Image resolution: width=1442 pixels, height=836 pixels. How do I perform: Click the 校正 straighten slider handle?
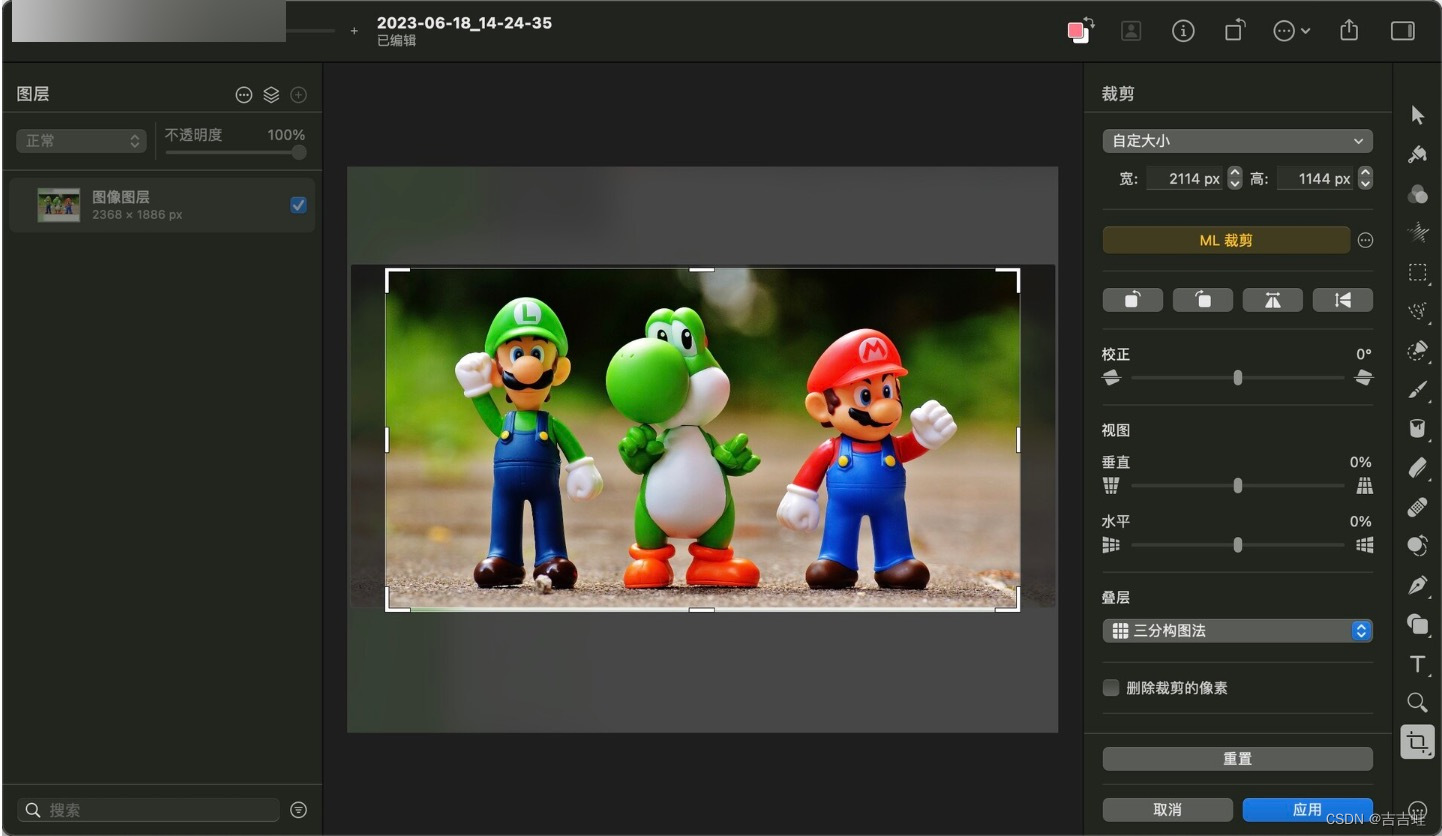pyautogui.click(x=1238, y=378)
